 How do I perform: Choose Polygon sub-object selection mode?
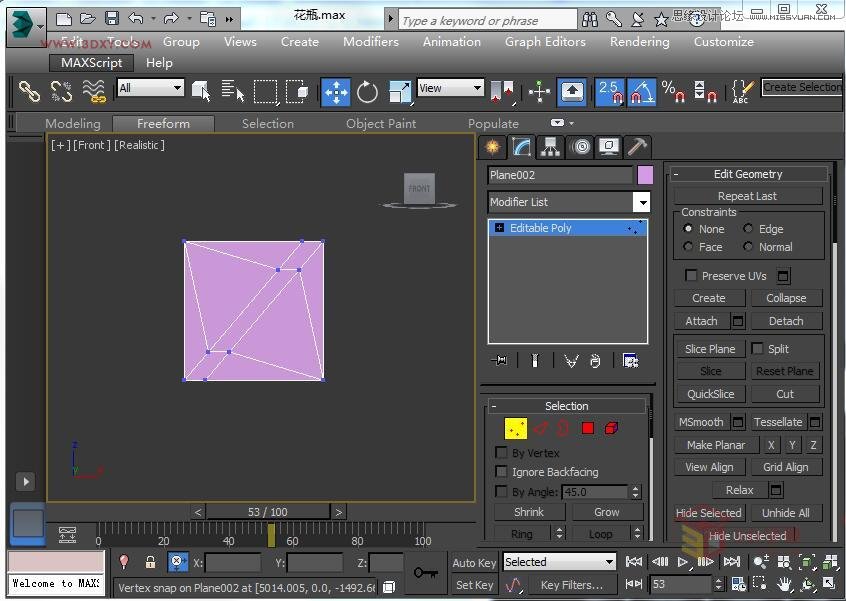coord(588,429)
